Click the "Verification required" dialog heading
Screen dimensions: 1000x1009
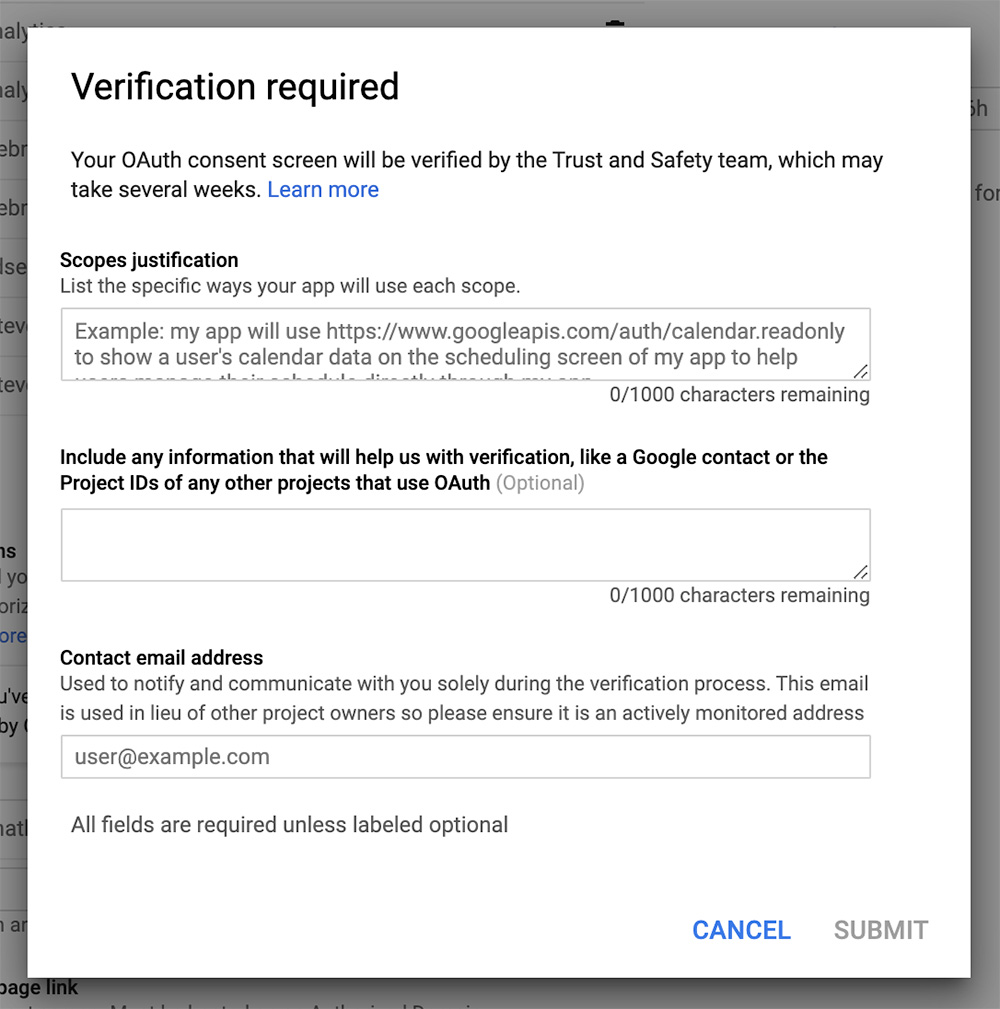coord(235,87)
